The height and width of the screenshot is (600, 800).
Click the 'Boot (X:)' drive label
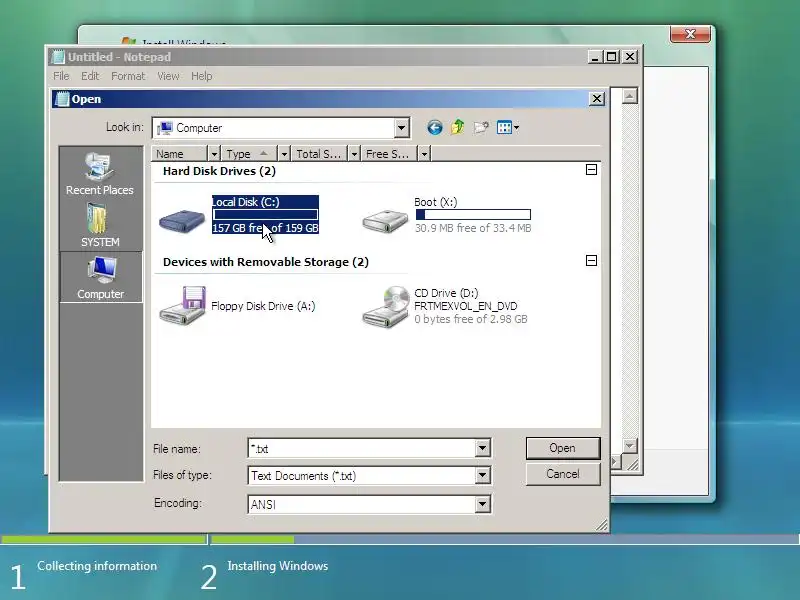click(436, 202)
